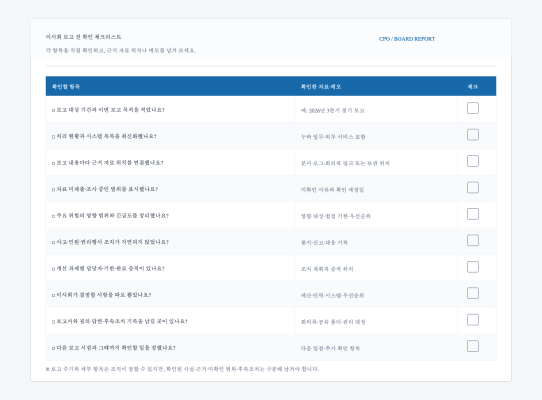542x400 pixels.
Task: Tick the '사고·민원·권리행사 조치' row checkbox
Action: (473, 240)
